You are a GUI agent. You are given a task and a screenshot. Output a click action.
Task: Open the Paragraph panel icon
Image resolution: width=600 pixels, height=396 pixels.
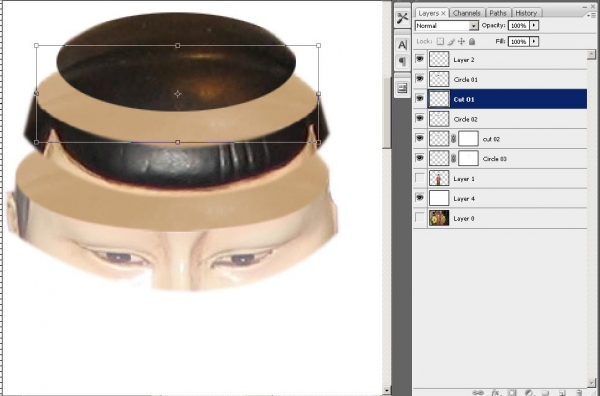click(x=402, y=61)
